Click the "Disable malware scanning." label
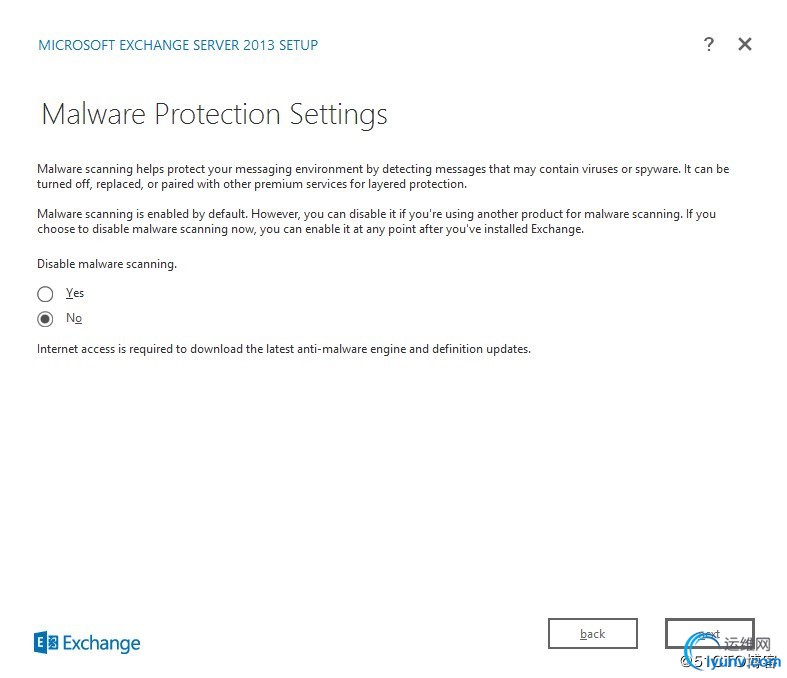Image resolution: width=787 pixels, height=678 pixels. click(x=107, y=264)
